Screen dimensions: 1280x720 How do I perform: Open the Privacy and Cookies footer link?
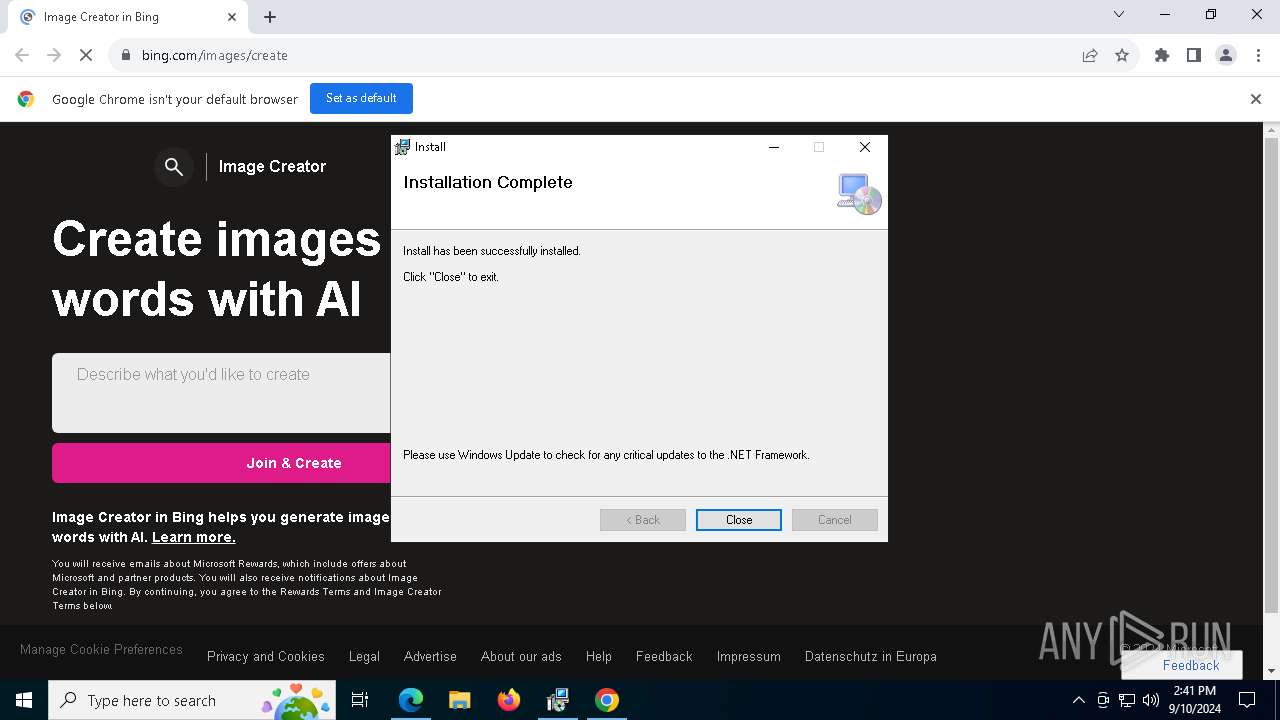coord(266,657)
